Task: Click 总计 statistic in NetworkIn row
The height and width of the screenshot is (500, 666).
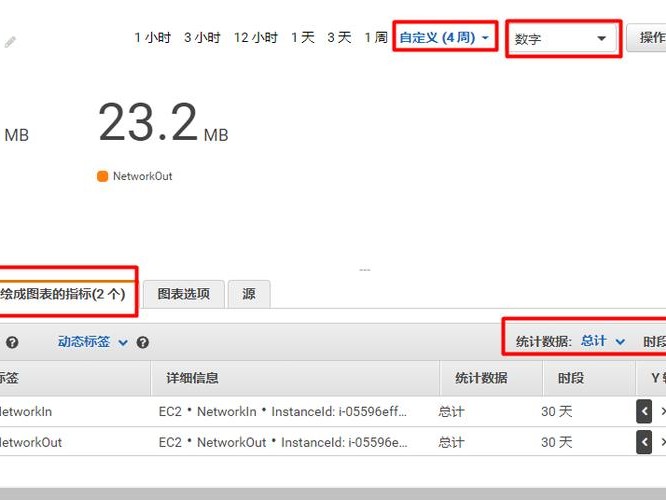Action: pyautogui.click(x=452, y=412)
